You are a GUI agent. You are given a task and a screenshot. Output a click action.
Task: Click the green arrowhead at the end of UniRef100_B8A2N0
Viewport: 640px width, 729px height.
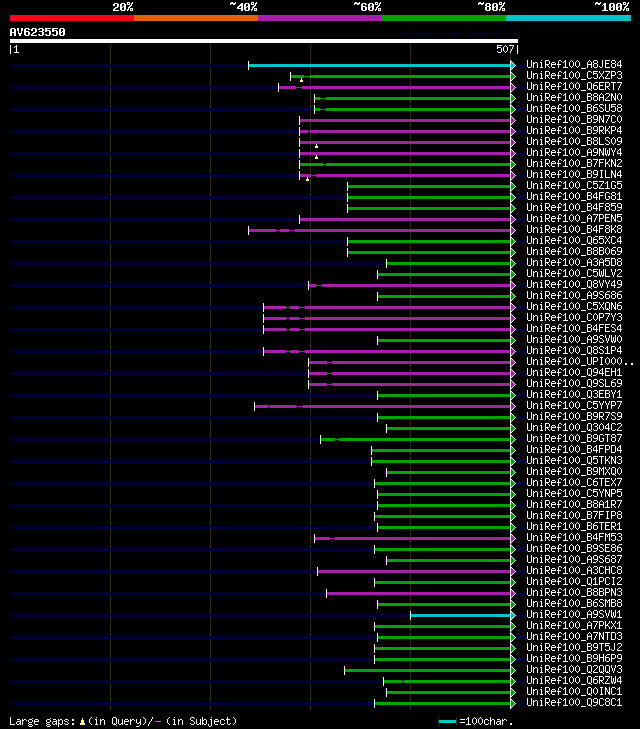point(513,98)
